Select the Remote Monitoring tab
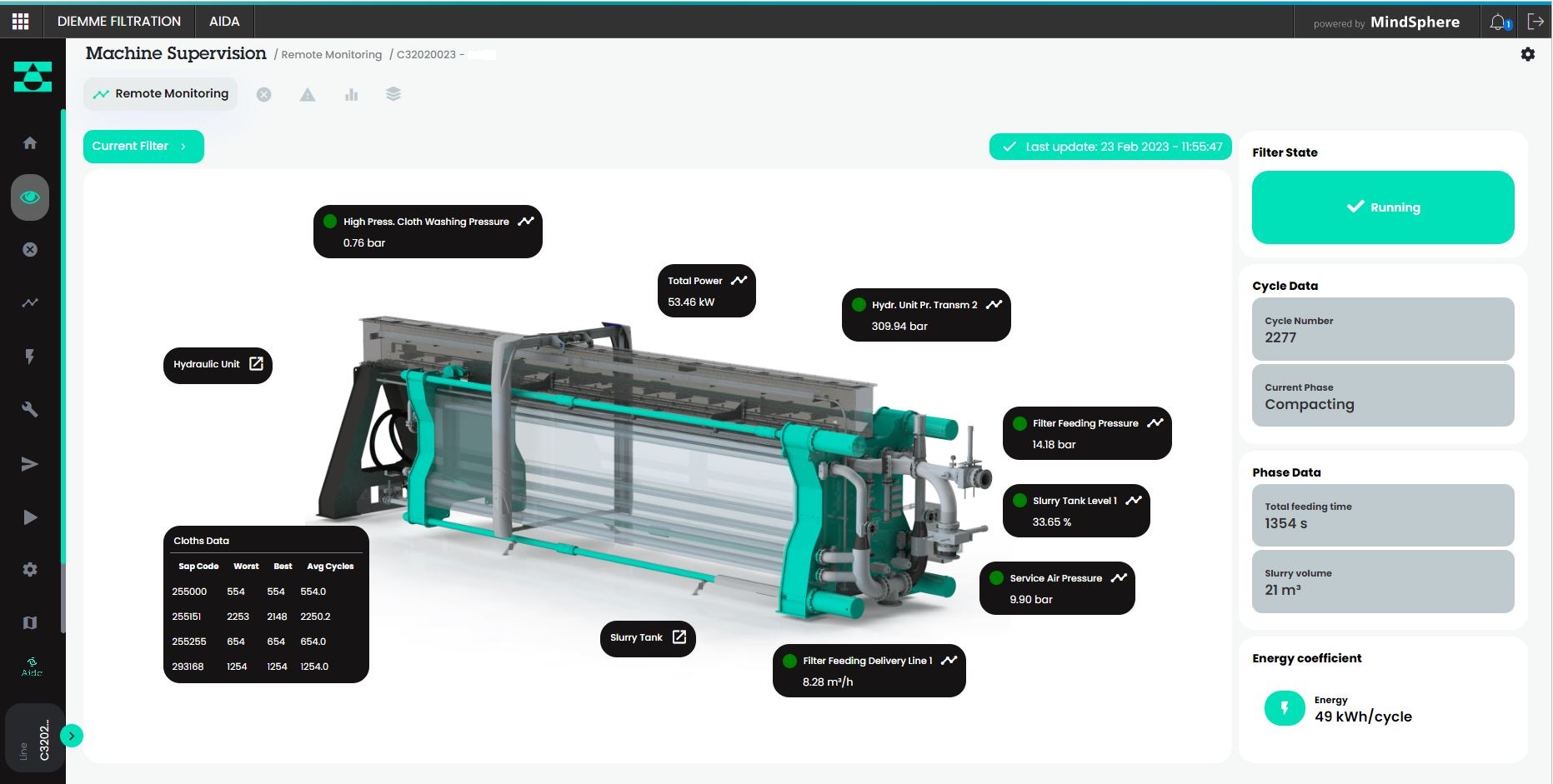Screen dimensions: 1553x784 [161, 94]
